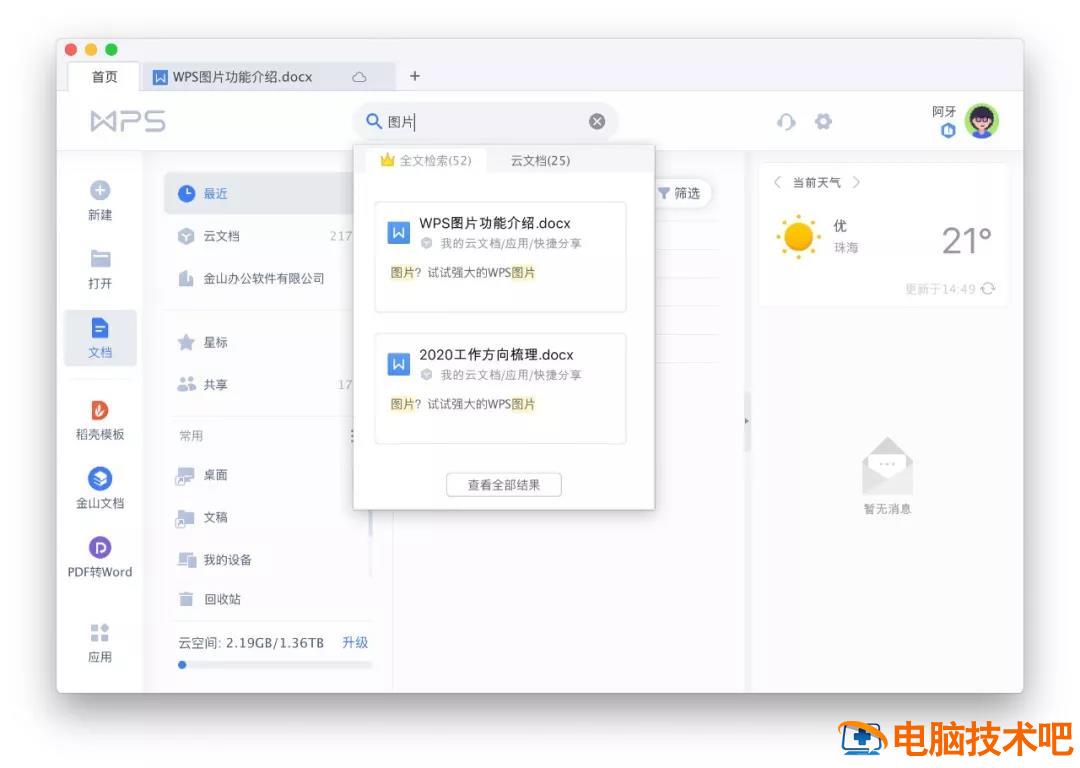Go to previous weather card arrow

click(778, 183)
